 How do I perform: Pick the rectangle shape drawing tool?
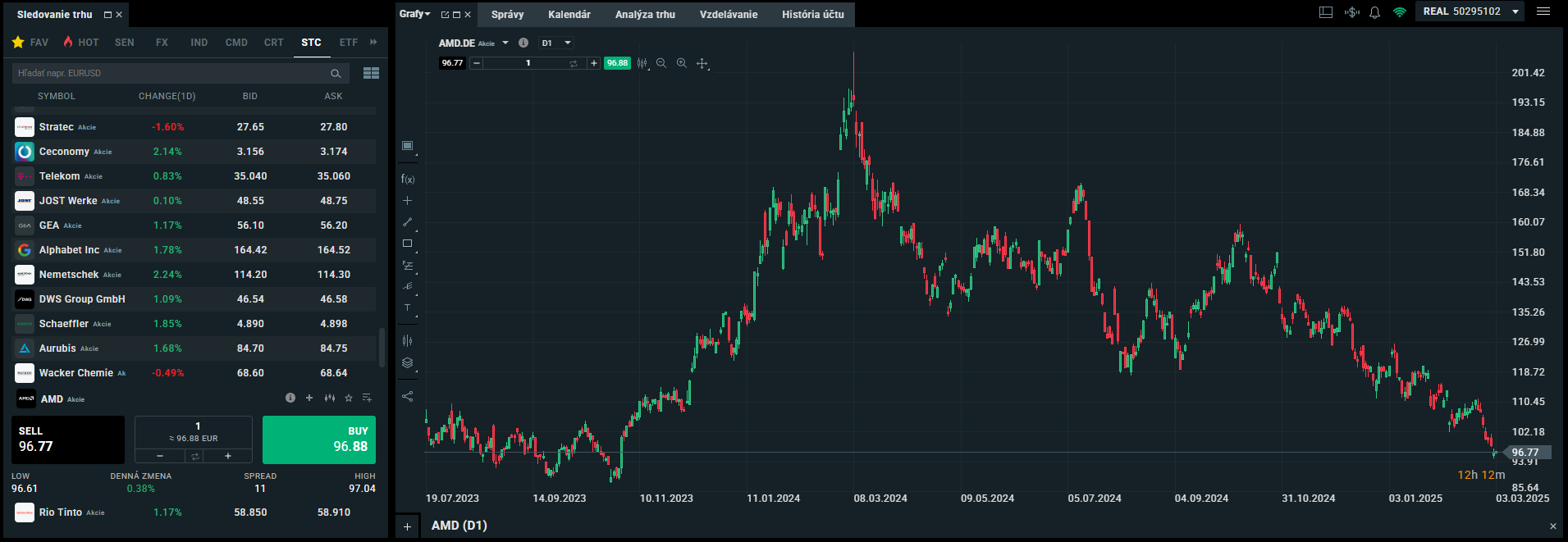[x=408, y=244]
